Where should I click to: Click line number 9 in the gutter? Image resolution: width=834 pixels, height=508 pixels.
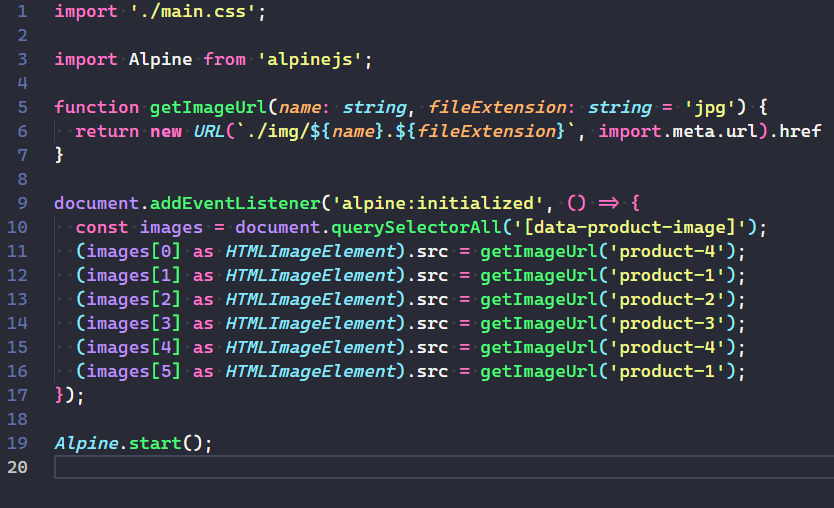[x=22, y=203]
